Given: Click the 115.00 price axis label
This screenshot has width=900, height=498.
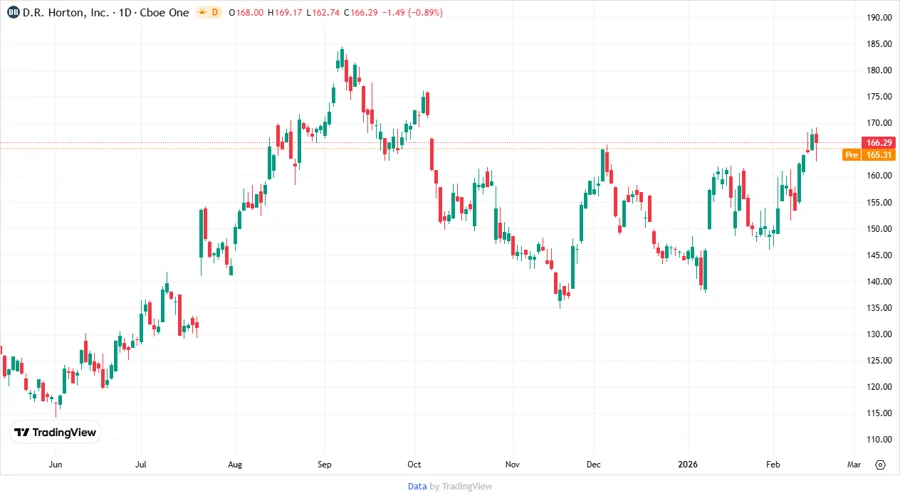Looking at the screenshot, I should click(879, 413).
